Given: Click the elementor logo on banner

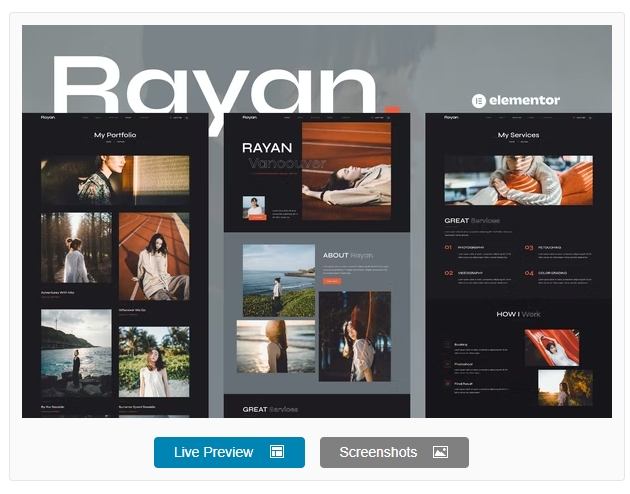Looking at the screenshot, I should pos(515,100).
